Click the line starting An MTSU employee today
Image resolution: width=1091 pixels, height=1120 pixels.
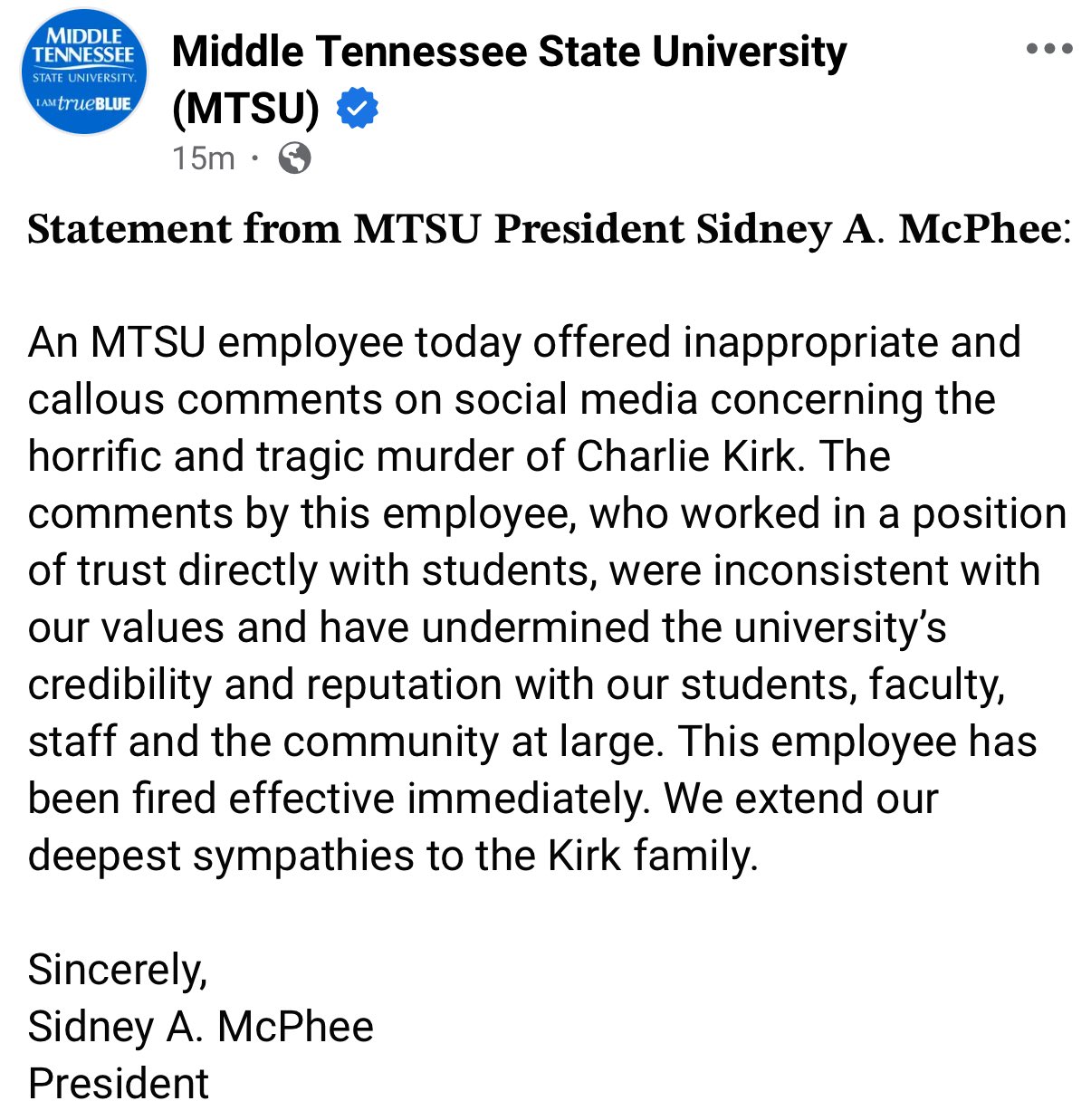click(x=524, y=343)
